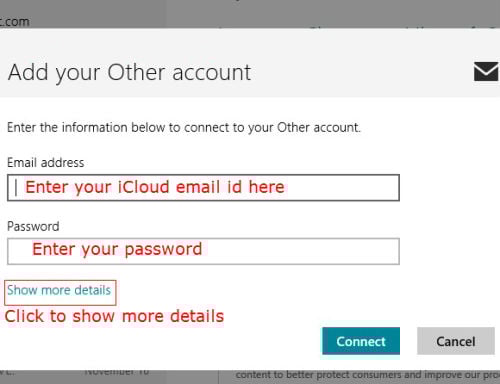The image size is (500, 384).
Task: Click the ".com" text behind the dialog
Action: pos(15,22)
